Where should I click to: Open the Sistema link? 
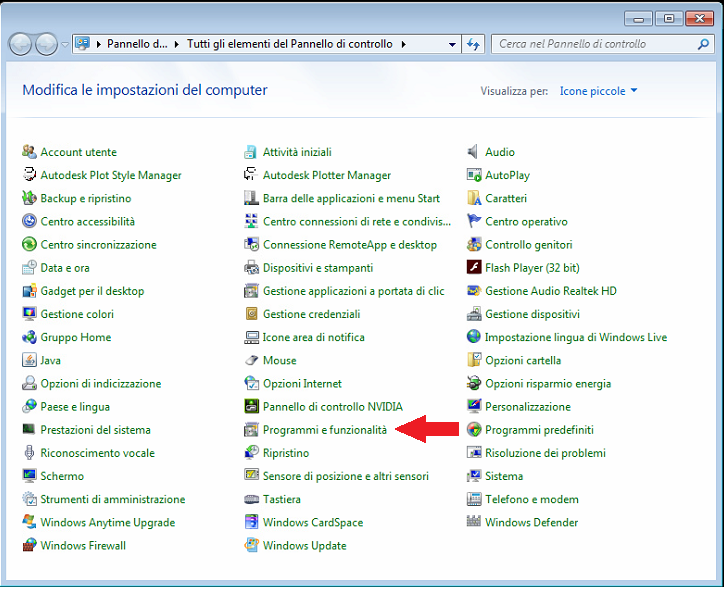(x=504, y=475)
